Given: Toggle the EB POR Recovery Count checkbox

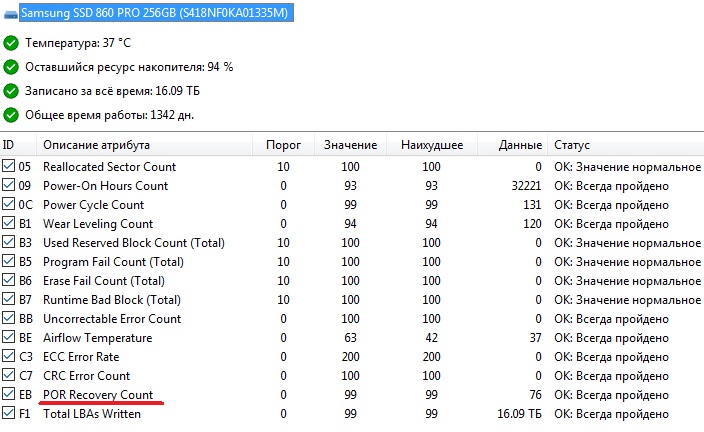Looking at the screenshot, I should [8, 394].
